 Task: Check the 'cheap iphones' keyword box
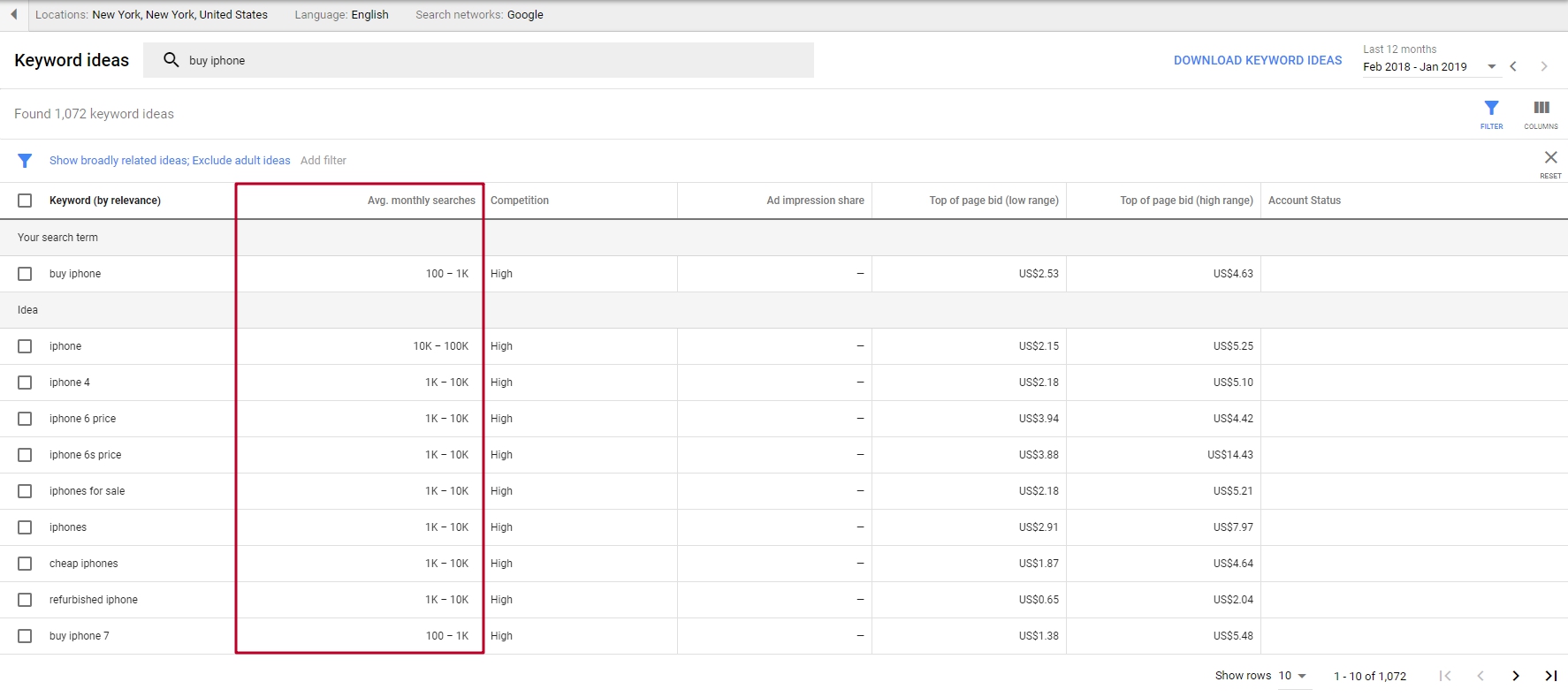pos(25,564)
